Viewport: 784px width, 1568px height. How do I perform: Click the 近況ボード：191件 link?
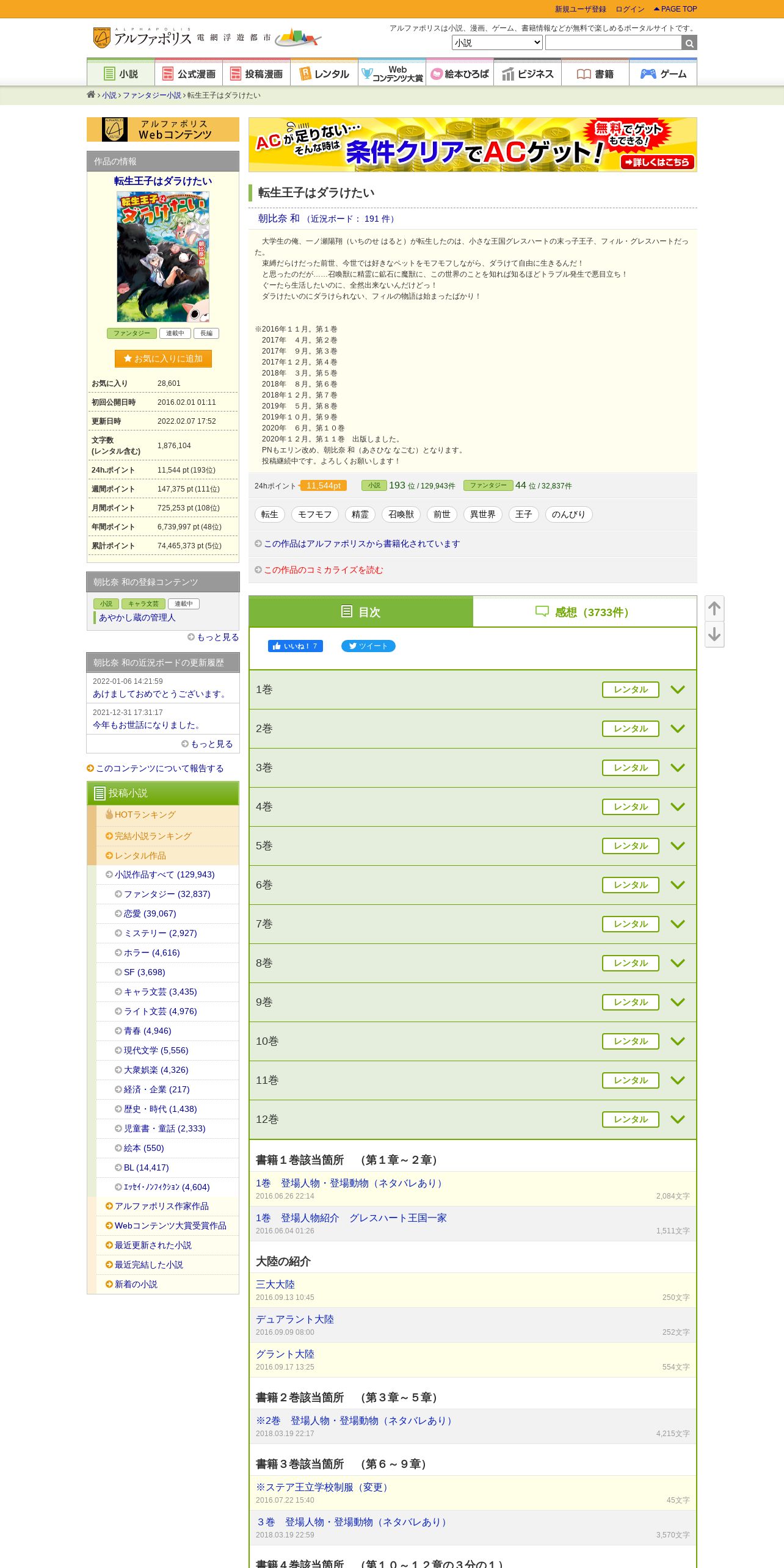click(352, 219)
